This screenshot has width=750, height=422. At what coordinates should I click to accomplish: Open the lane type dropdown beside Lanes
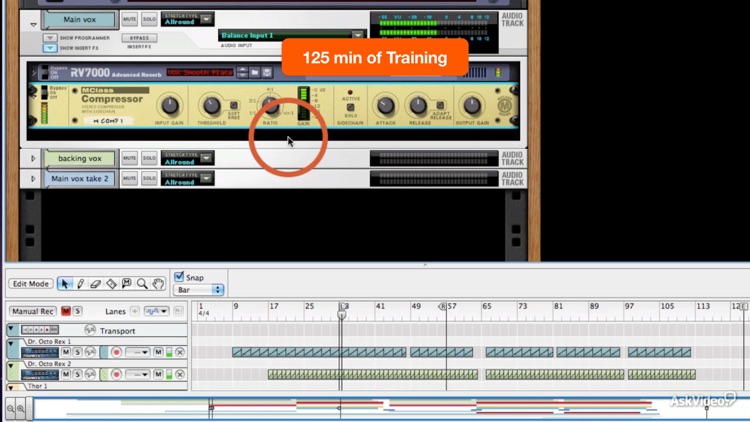[x=156, y=311]
